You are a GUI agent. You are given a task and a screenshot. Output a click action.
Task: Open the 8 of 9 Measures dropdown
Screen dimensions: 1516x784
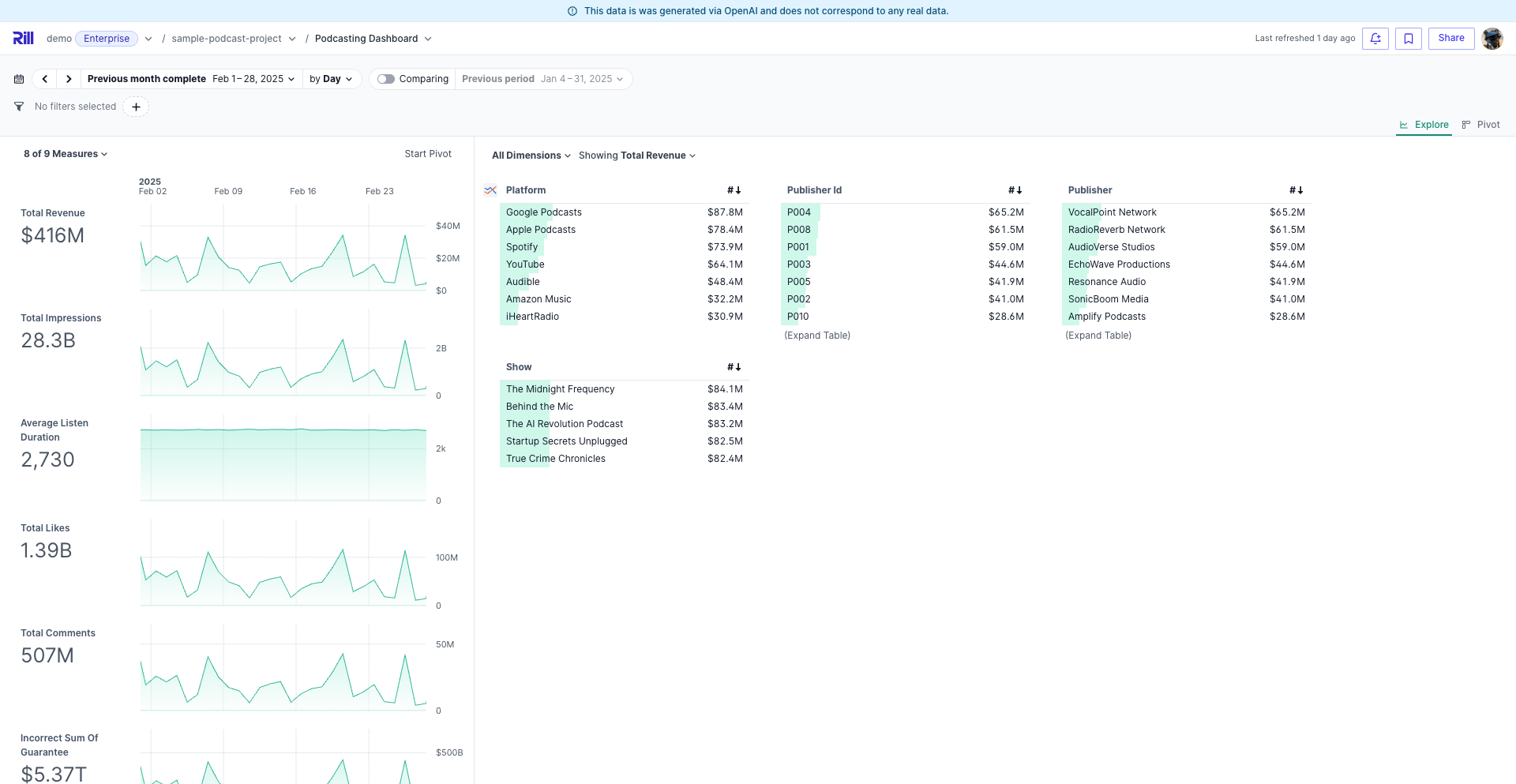(65, 154)
